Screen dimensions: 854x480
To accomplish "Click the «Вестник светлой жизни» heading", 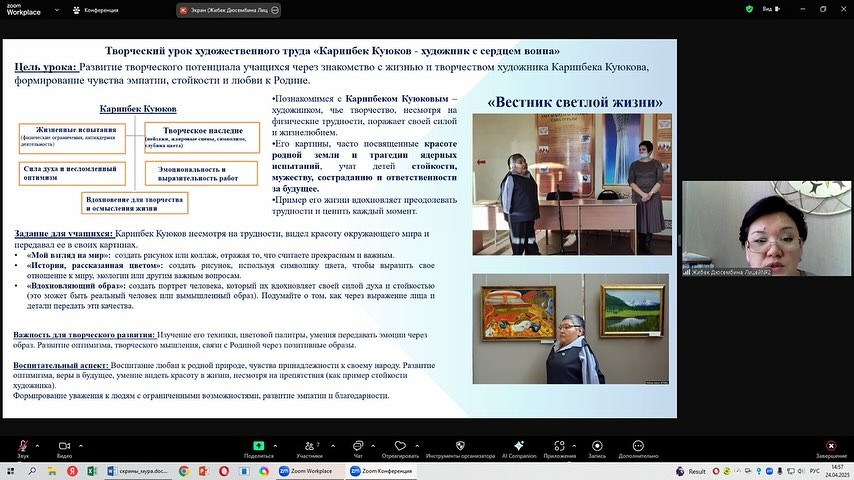I will [575, 102].
